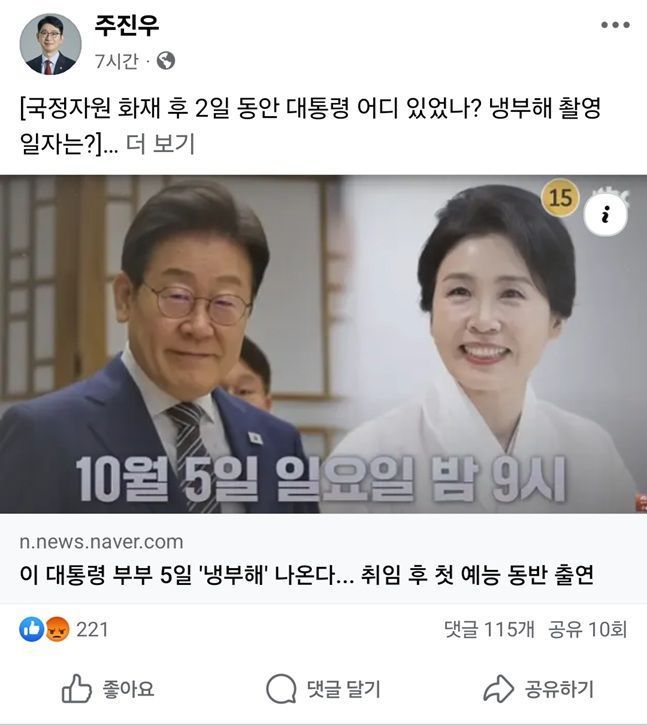Expand post text with 더 보기

160,144
